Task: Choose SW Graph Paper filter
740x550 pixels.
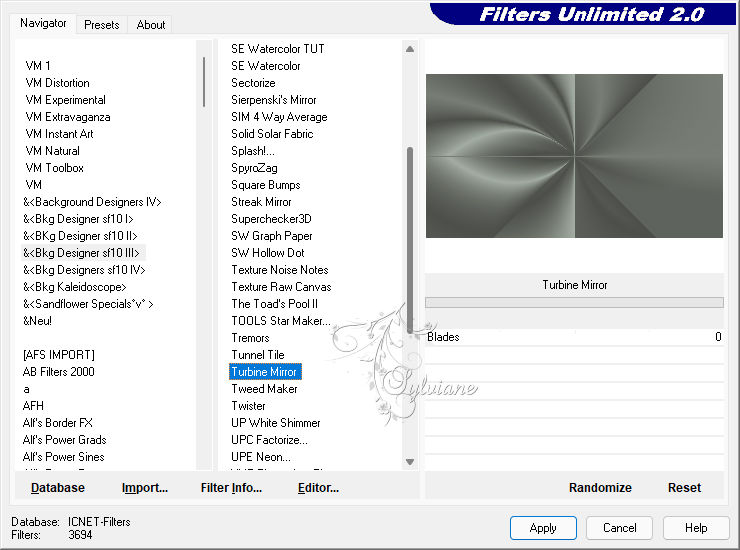Action: (x=272, y=236)
